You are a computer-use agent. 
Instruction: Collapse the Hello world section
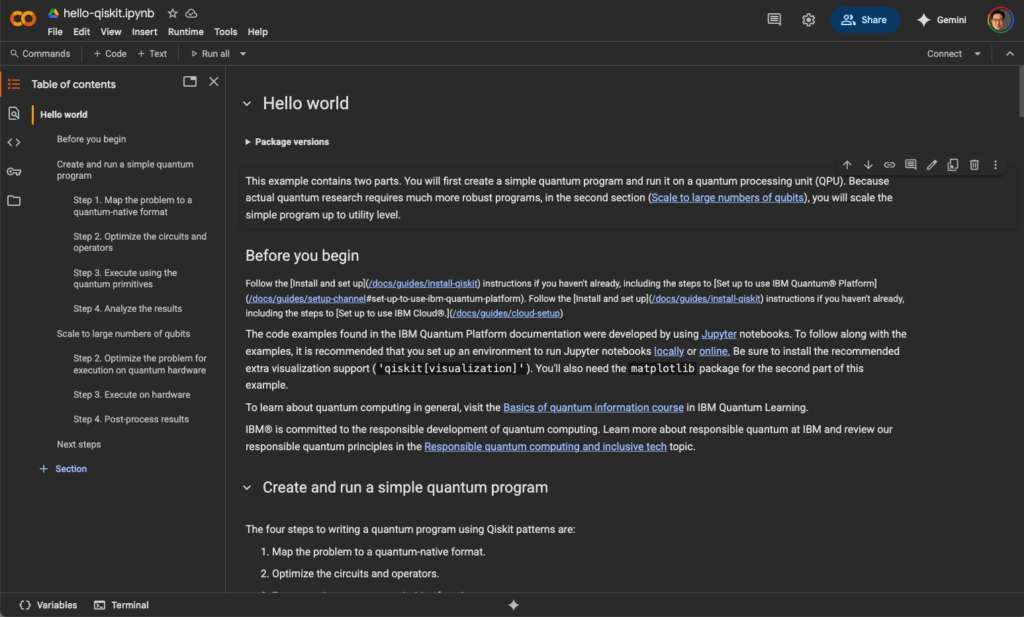pos(247,104)
